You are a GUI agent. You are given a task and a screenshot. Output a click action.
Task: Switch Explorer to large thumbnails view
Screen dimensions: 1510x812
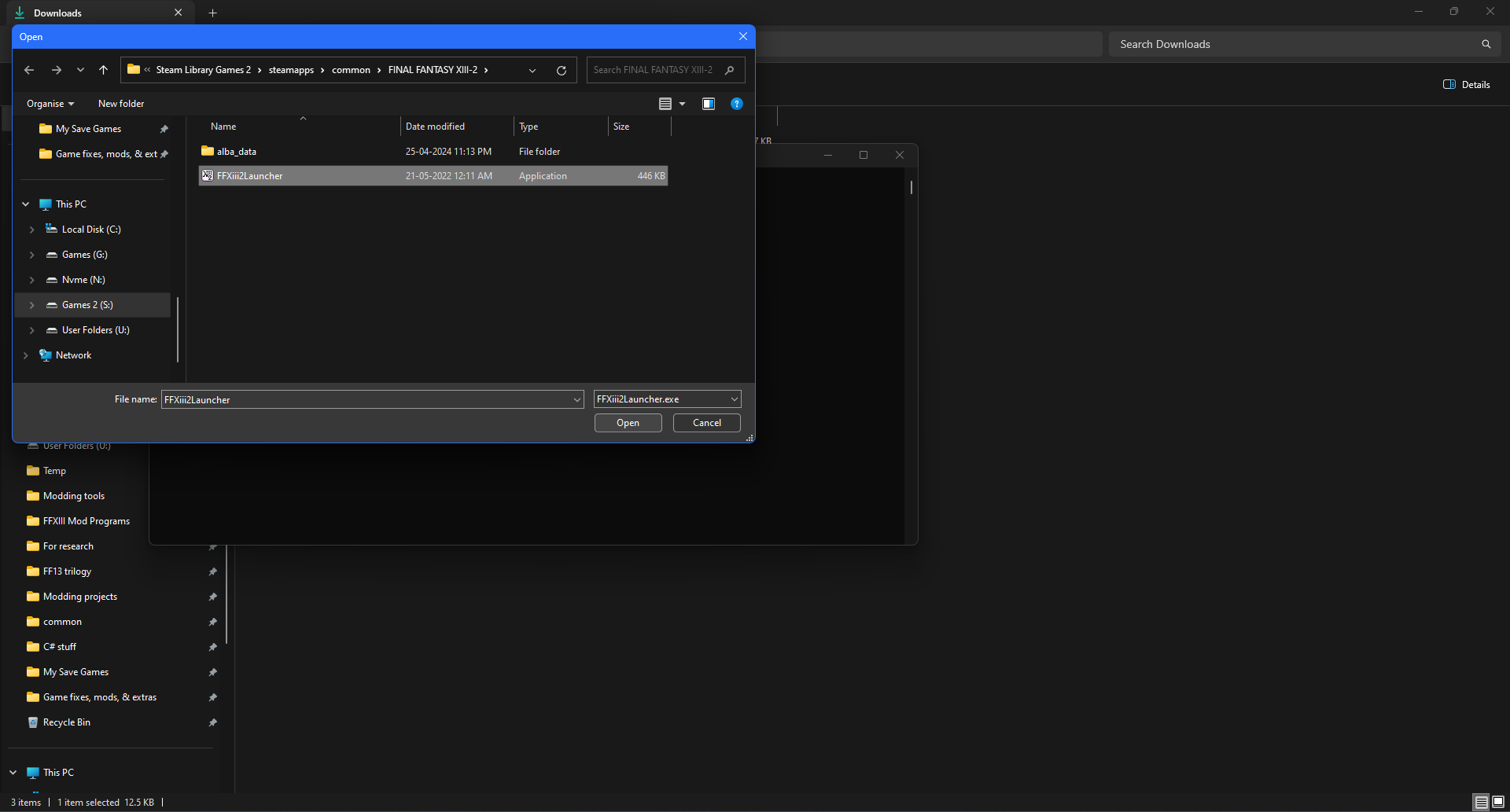click(x=1498, y=803)
